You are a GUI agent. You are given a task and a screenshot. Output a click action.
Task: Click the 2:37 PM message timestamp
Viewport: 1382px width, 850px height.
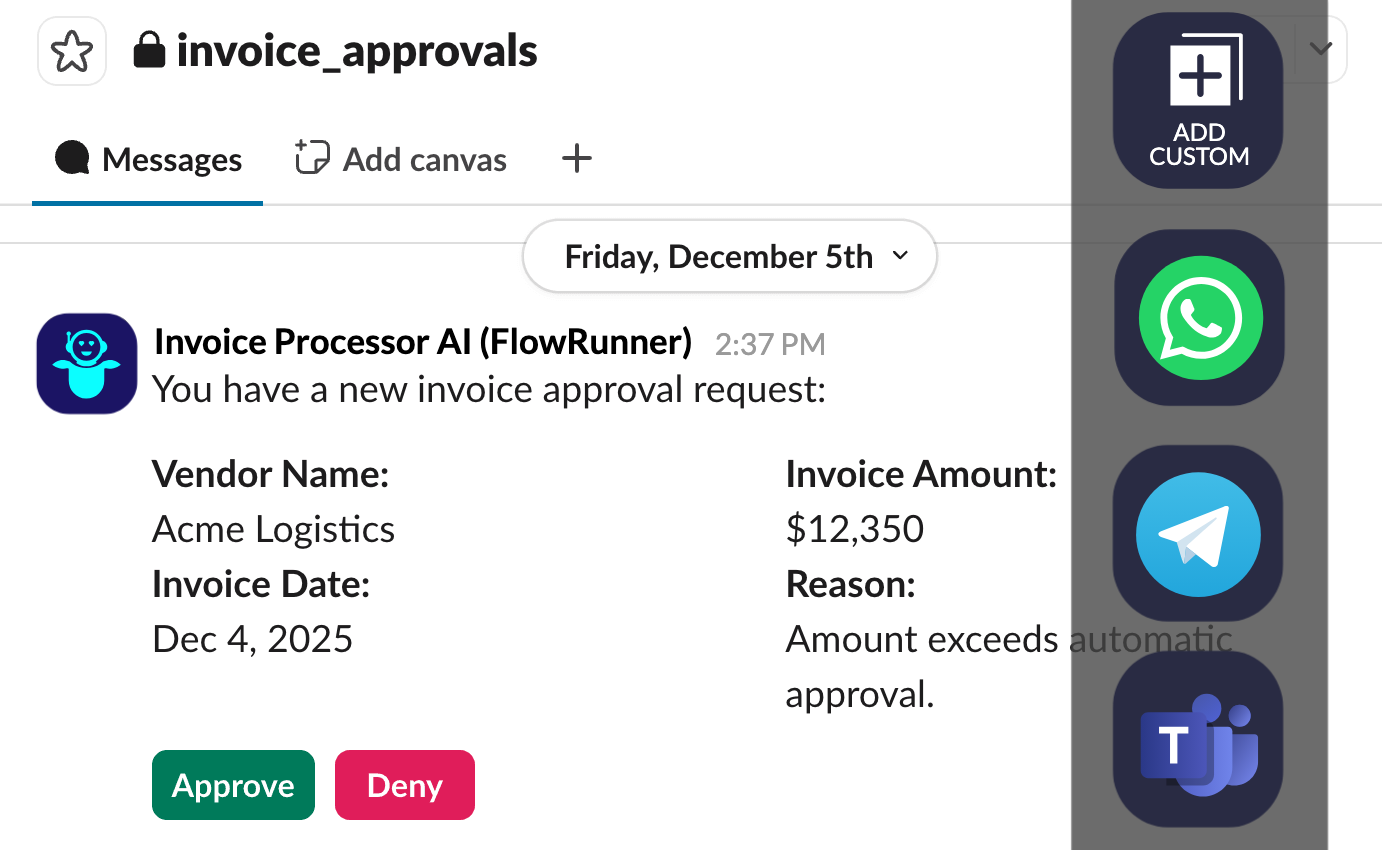point(770,345)
